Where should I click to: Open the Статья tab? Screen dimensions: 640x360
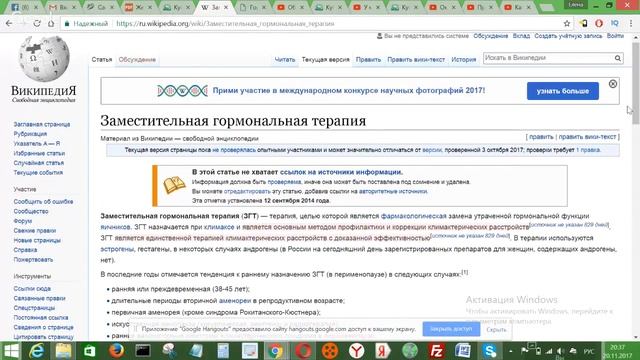pyautogui.click(x=102, y=60)
